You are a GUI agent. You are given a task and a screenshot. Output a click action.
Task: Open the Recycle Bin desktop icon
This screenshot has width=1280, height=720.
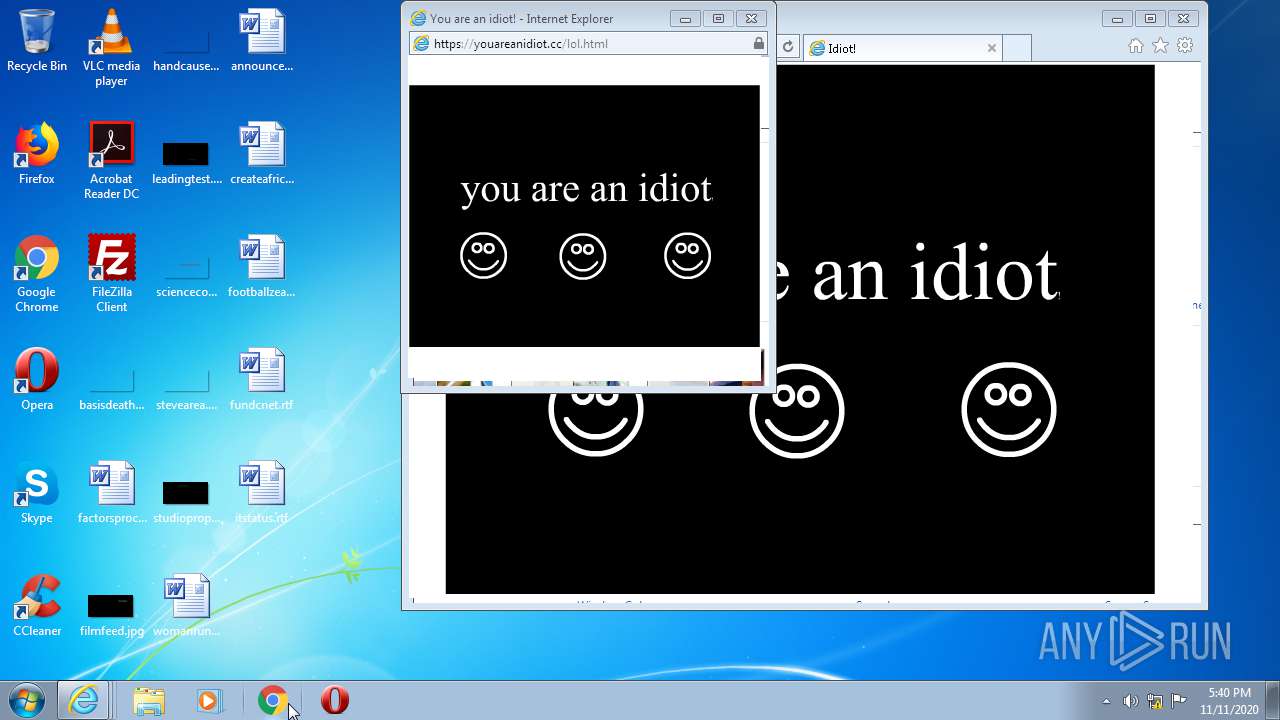[x=37, y=40]
